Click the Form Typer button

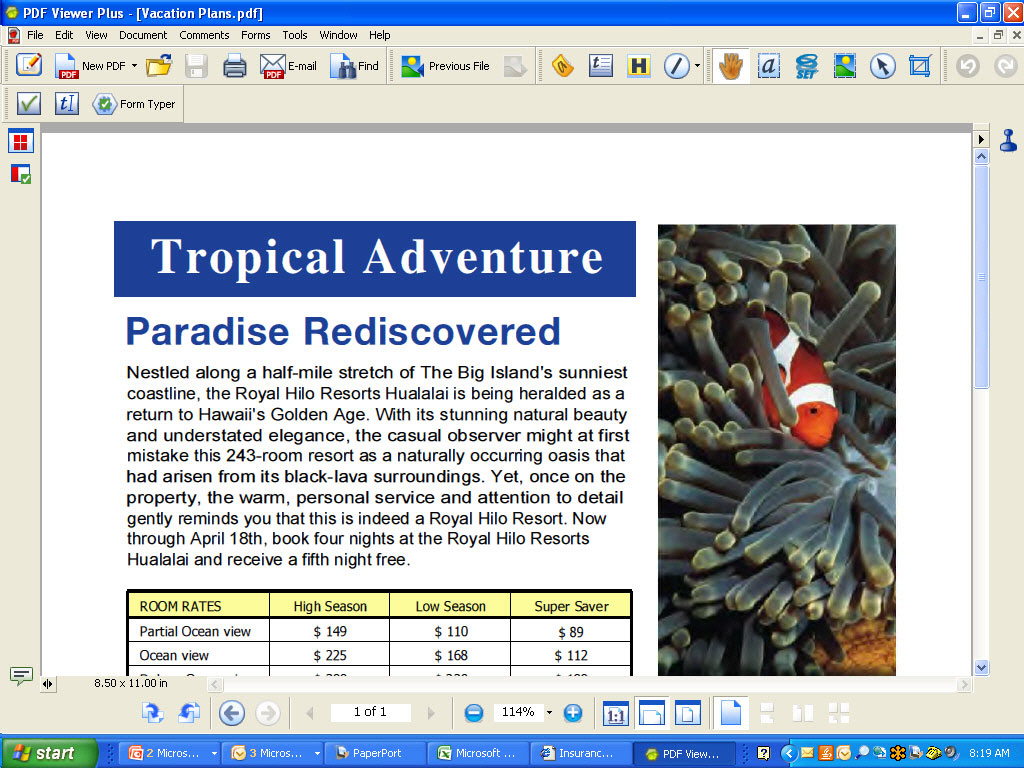[134, 104]
